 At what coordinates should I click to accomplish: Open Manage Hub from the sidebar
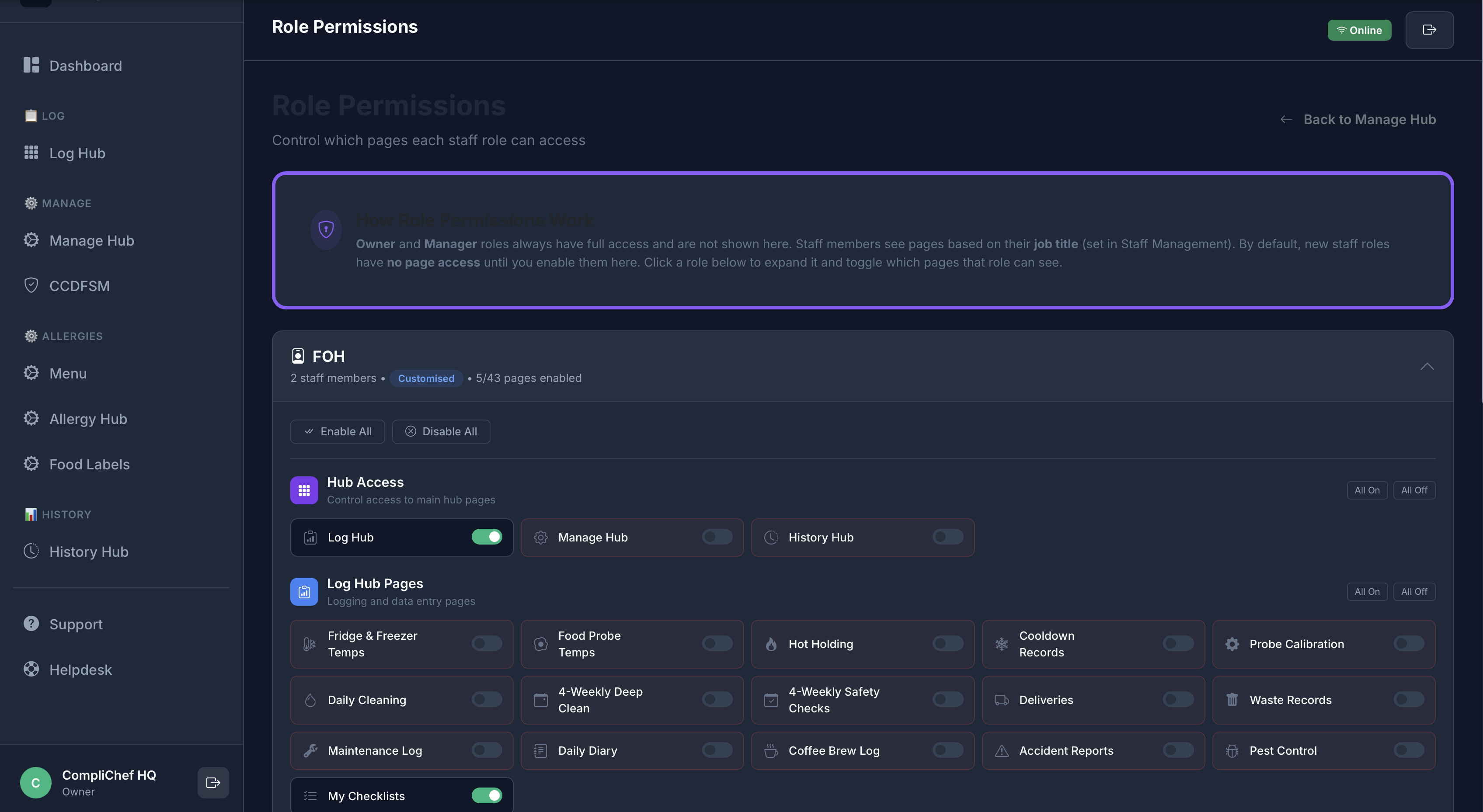pyautogui.click(x=91, y=240)
